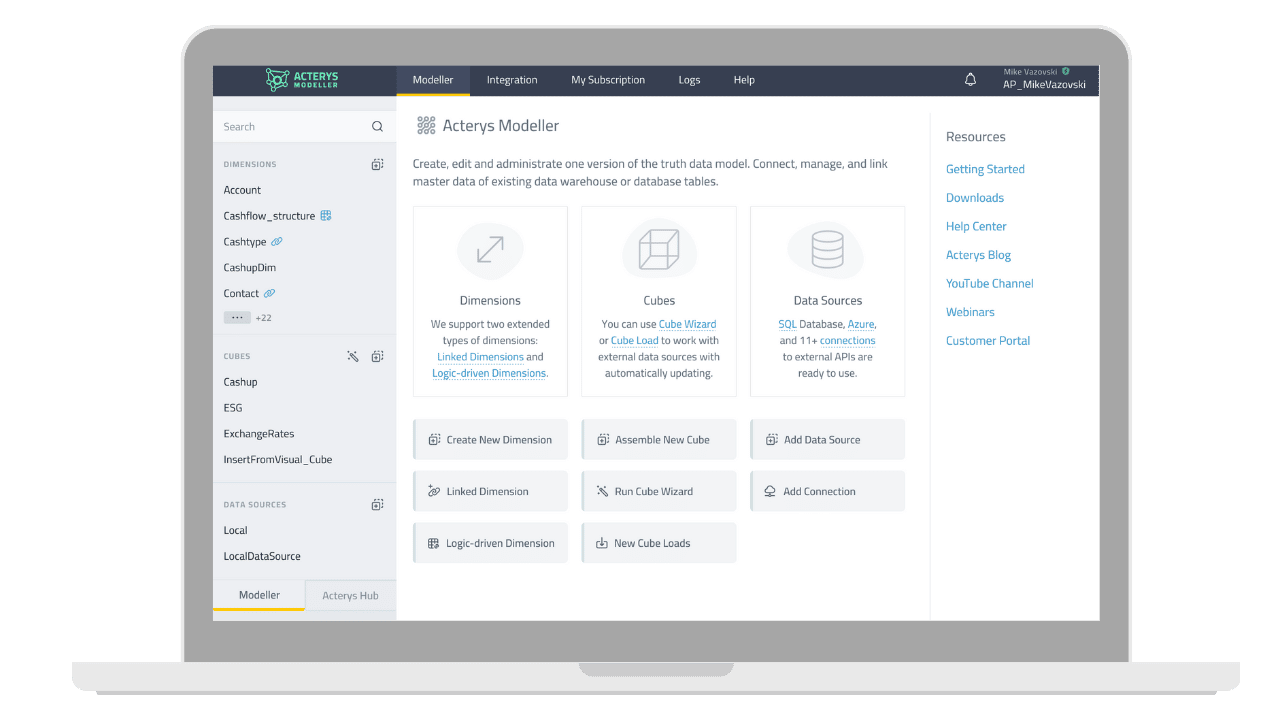Click Run Cube Wizard button
This screenshot has width=1280, height=720.
coord(659,492)
